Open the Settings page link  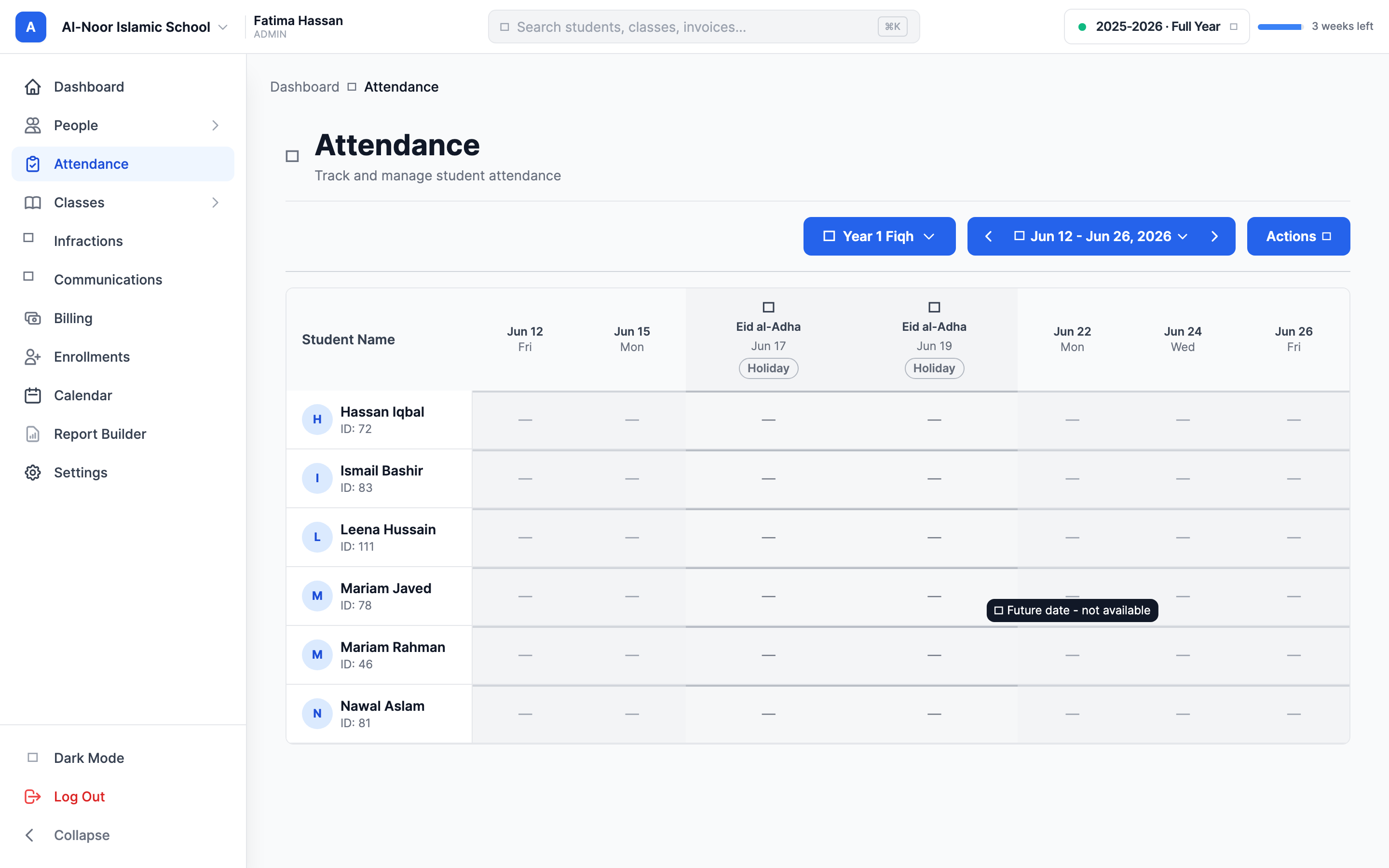tap(123, 473)
